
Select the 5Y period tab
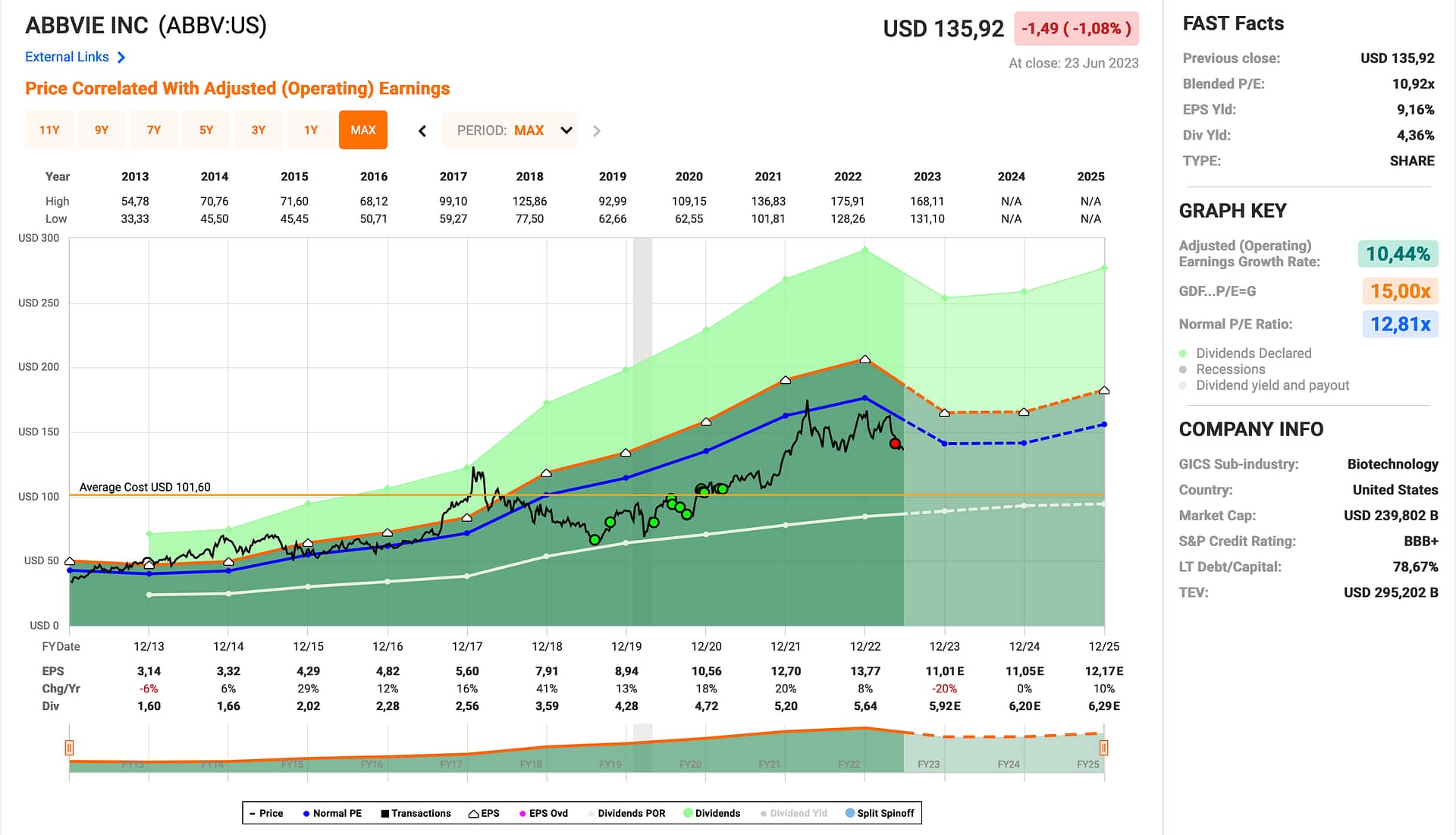pyautogui.click(x=206, y=130)
